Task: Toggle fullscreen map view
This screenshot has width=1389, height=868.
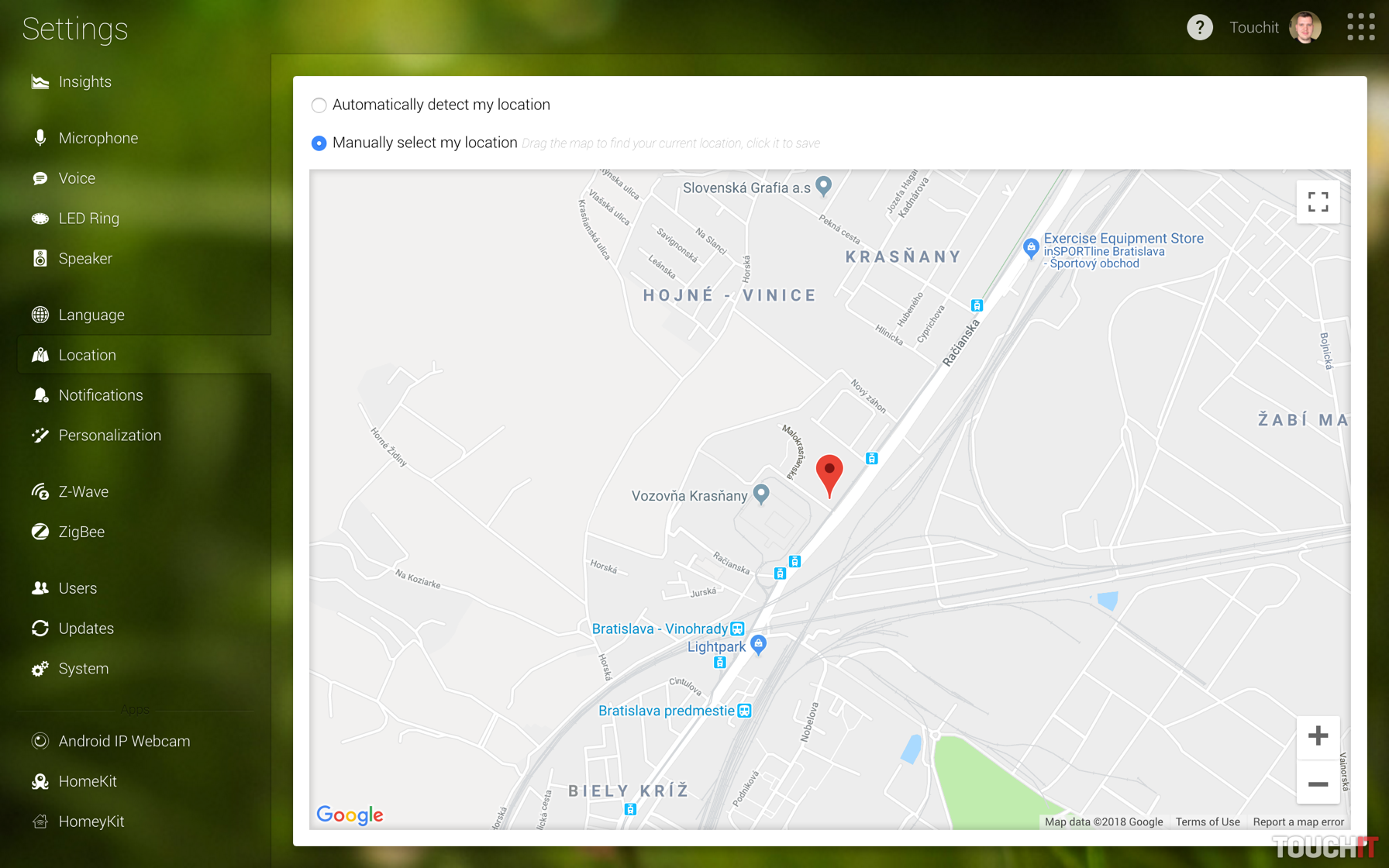Action: [x=1318, y=202]
